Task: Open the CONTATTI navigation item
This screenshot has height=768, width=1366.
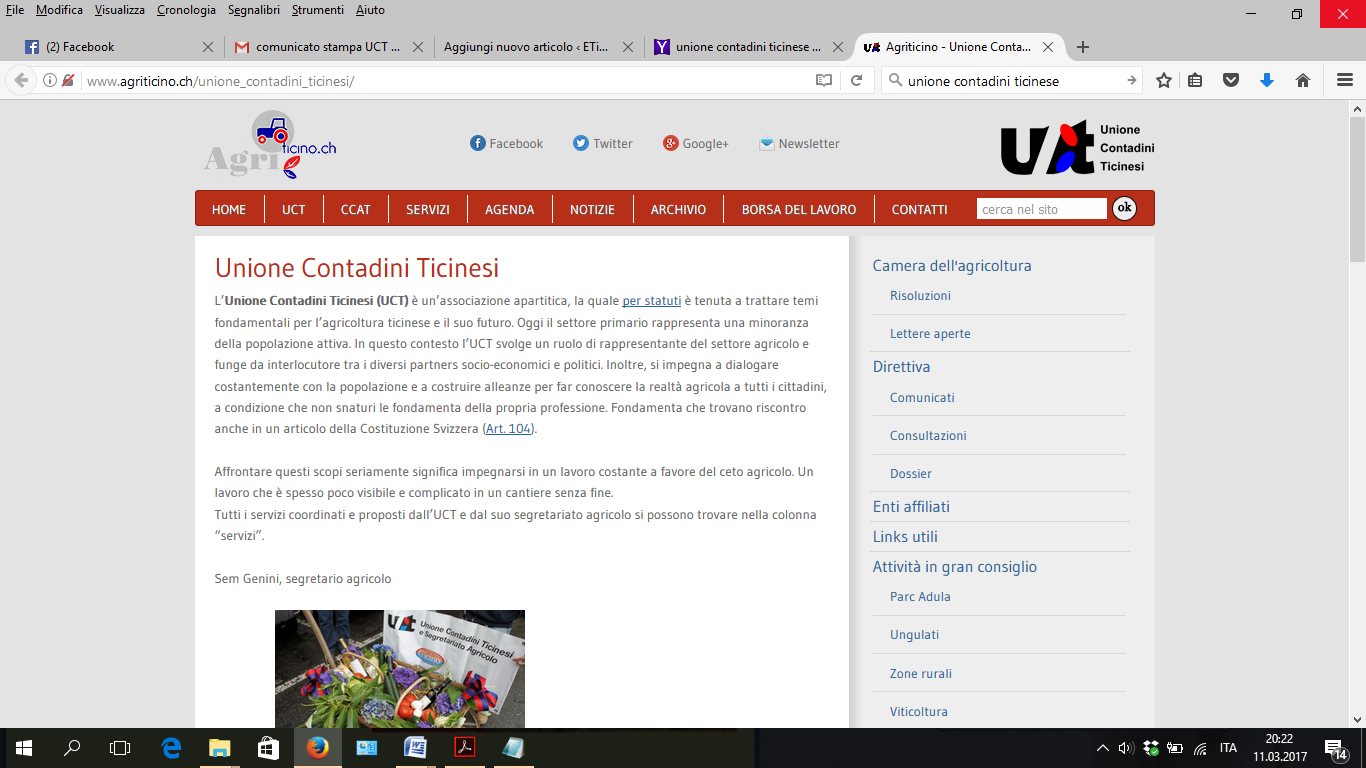Action: coord(920,209)
